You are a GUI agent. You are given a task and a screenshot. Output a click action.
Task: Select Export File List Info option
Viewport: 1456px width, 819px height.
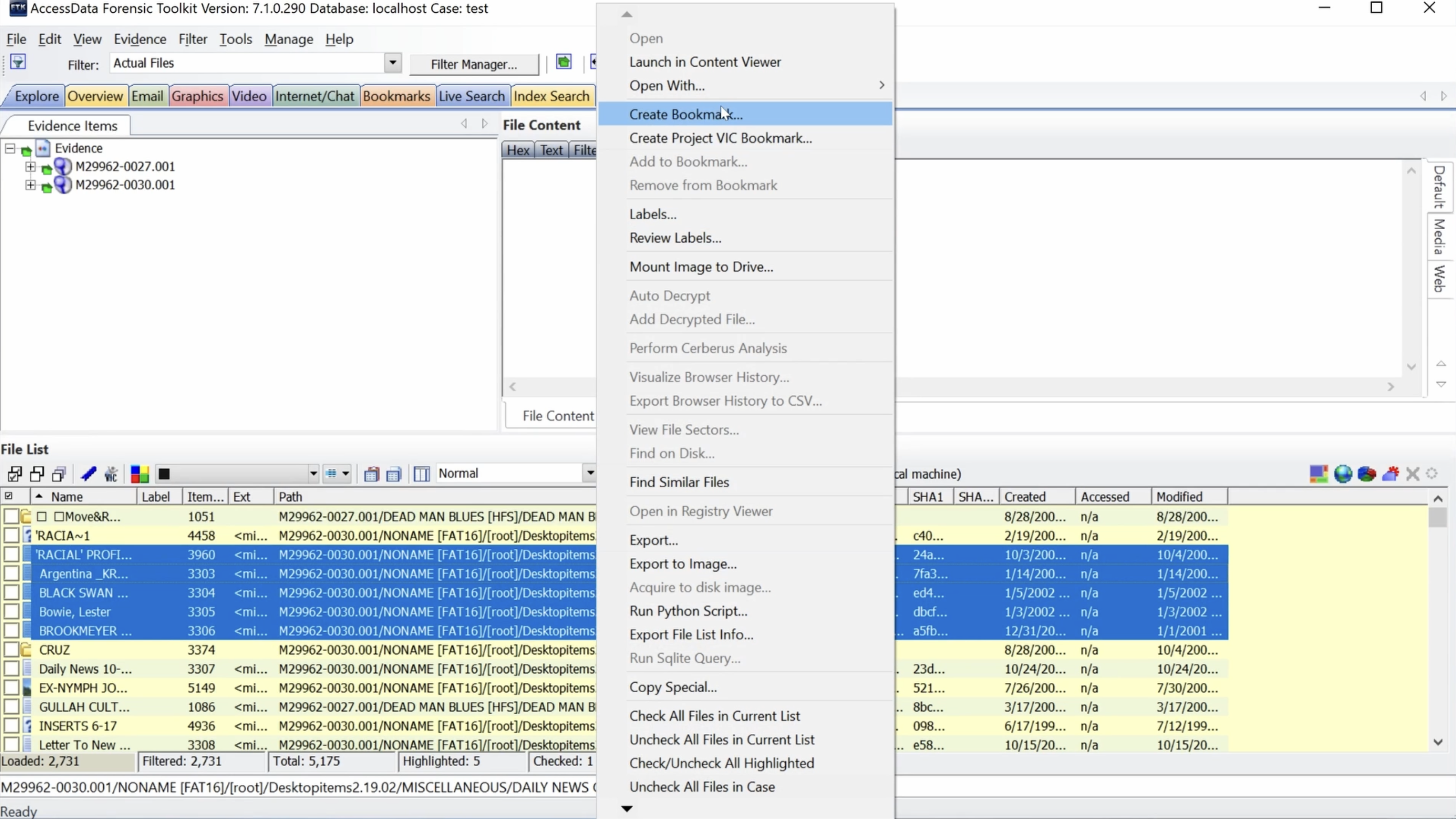click(x=691, y=634)
